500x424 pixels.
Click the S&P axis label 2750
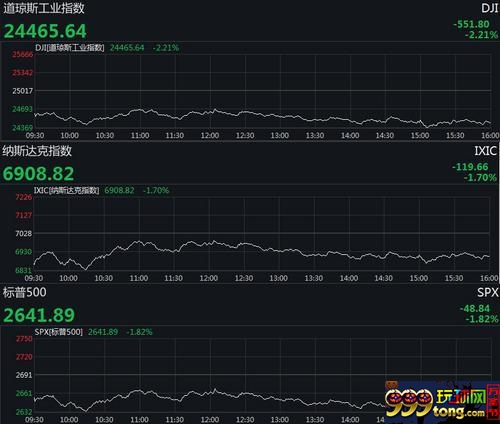click(x=24, y=339)
